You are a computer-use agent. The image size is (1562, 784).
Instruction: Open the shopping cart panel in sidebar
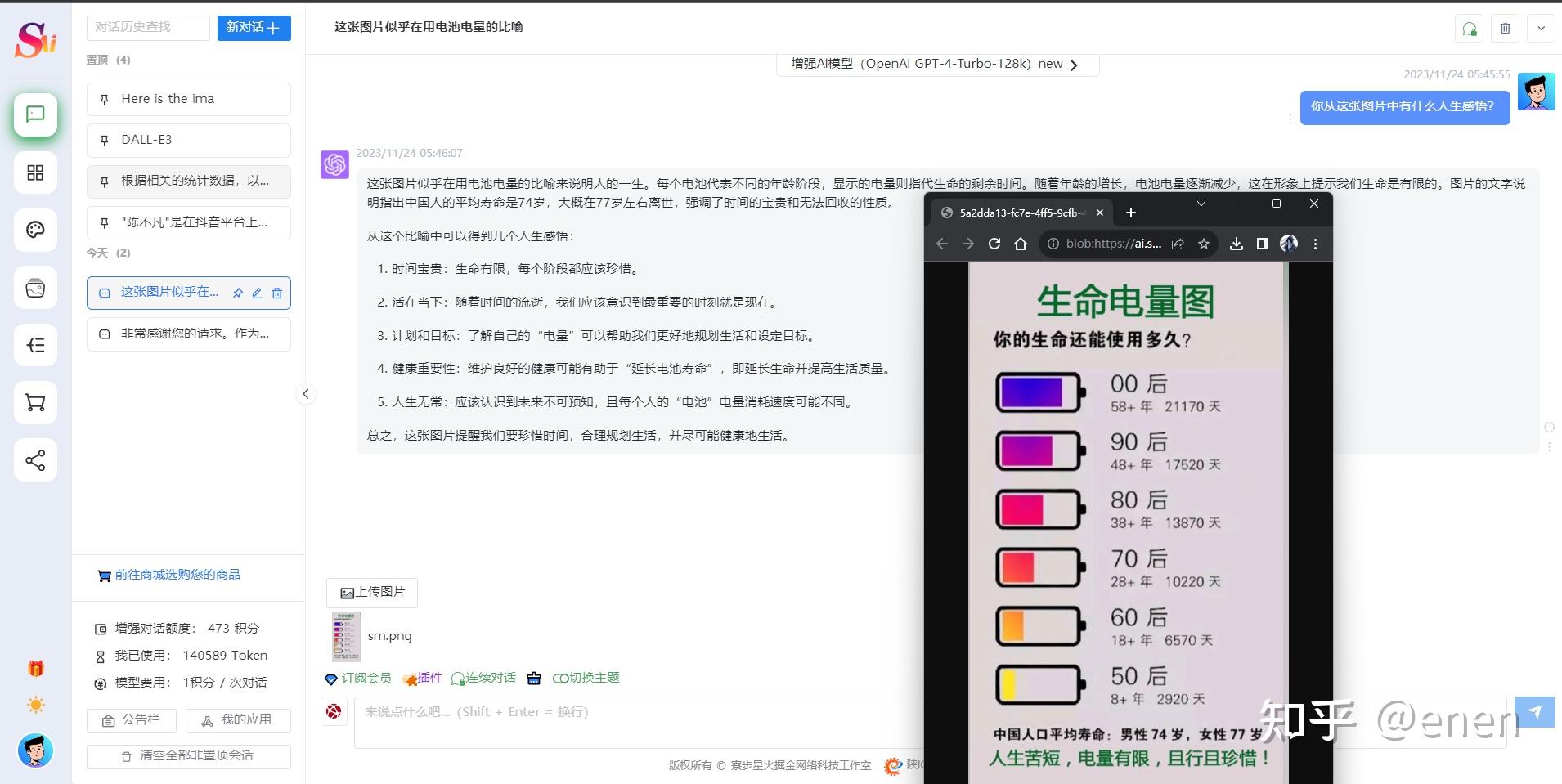pyautogui.click(x=35, y=402)
